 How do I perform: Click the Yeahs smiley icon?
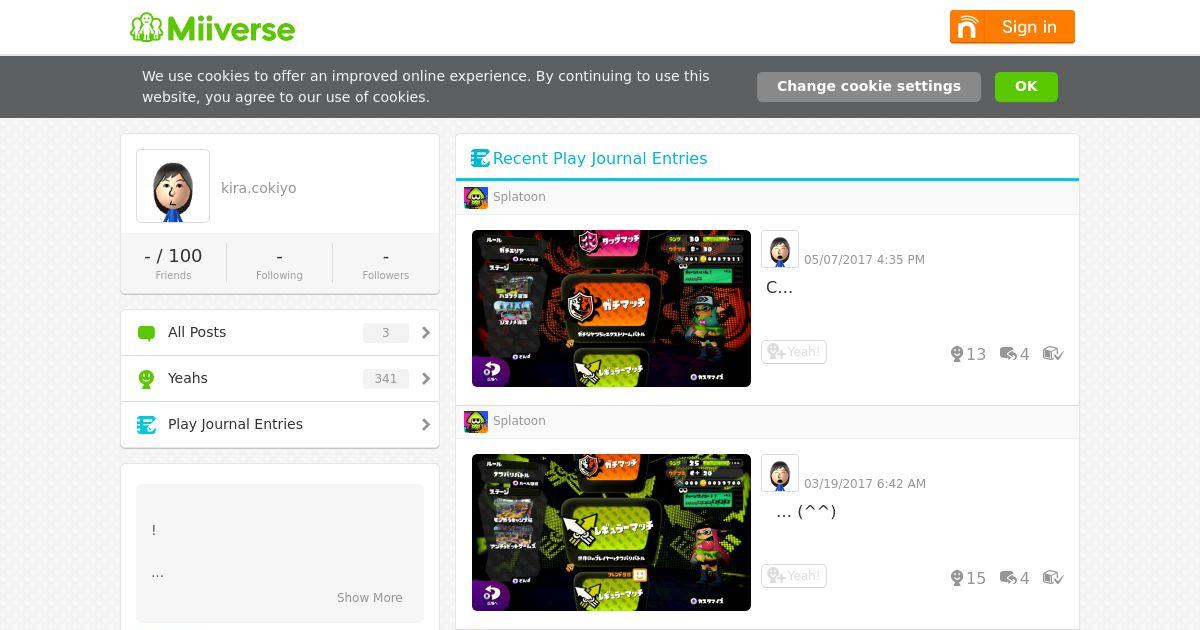[146, 379]
